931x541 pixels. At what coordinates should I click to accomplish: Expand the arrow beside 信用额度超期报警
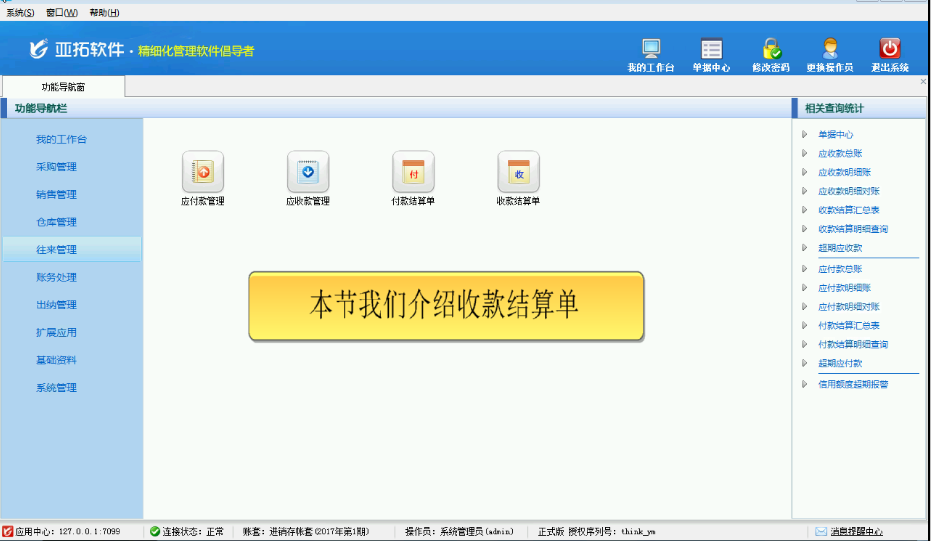click(804, 384)
